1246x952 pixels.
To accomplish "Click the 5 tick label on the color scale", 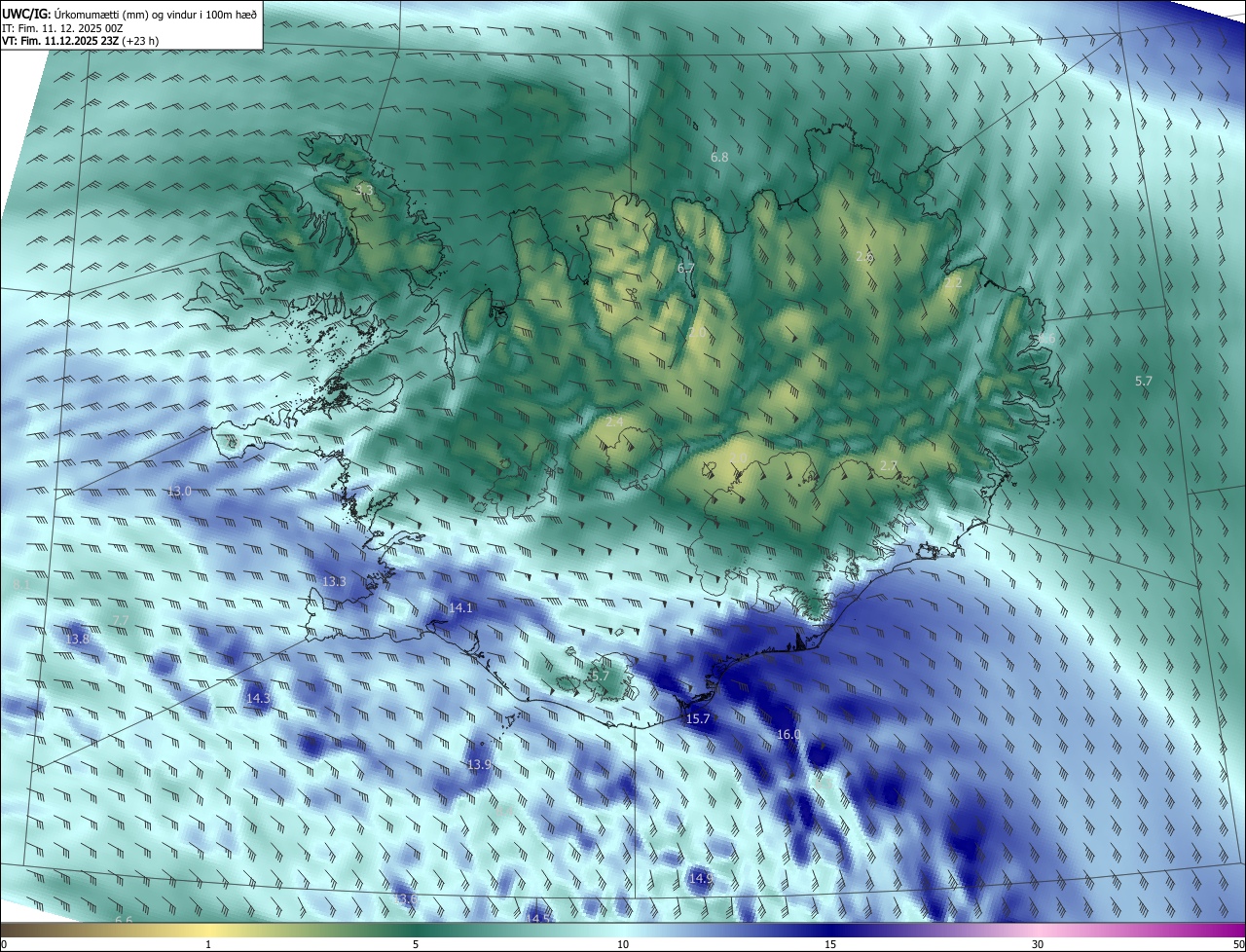I will tap(416, 944).
